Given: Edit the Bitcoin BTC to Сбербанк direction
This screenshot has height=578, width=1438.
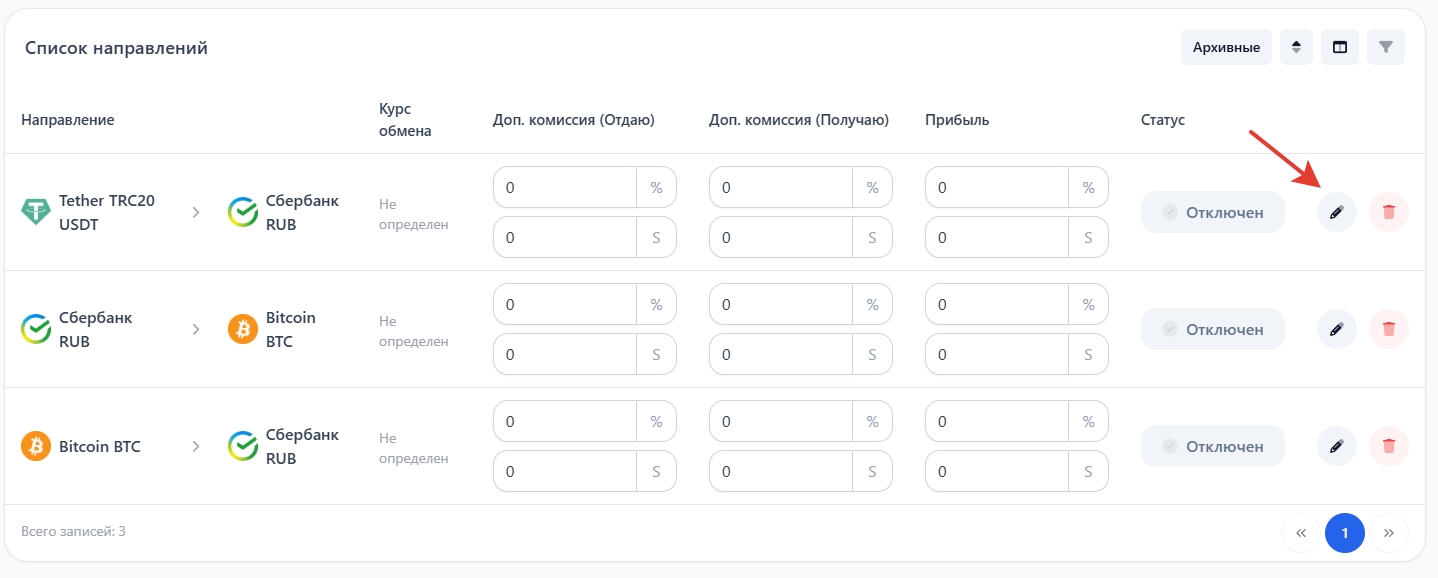Looking at the screenshot, I should (x=1336, y=446).
